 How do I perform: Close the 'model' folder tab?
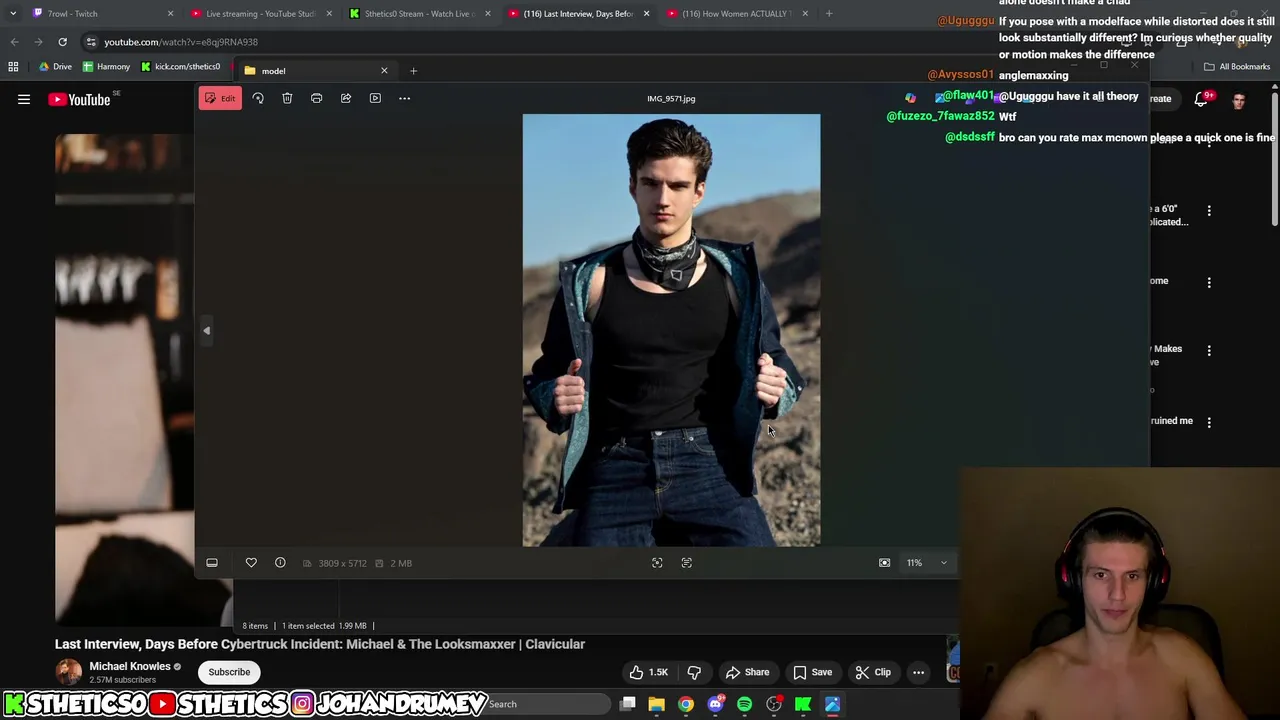pyautogui.click(x=384, y=71)
